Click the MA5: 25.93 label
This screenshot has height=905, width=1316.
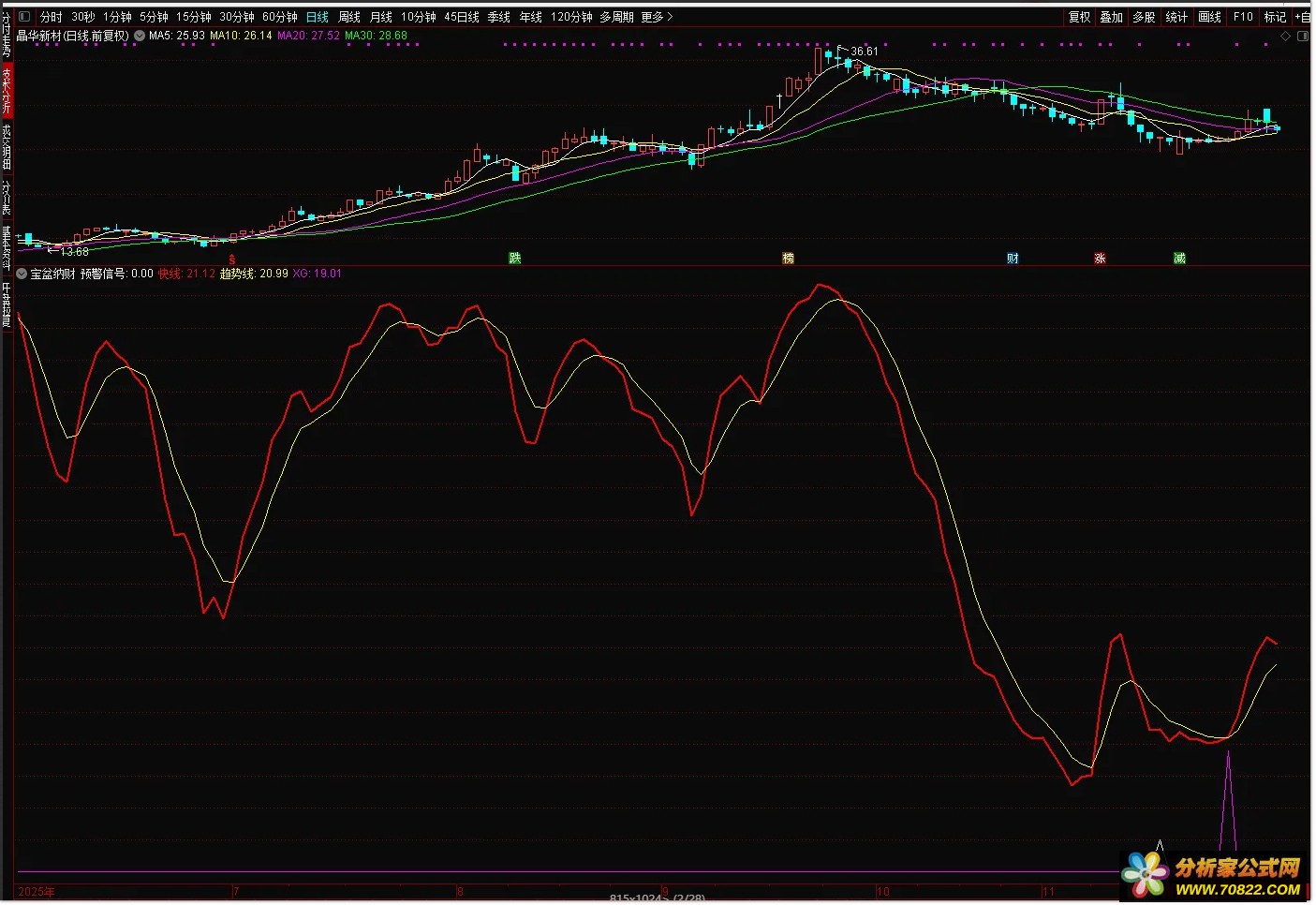(x=177, y=36)
